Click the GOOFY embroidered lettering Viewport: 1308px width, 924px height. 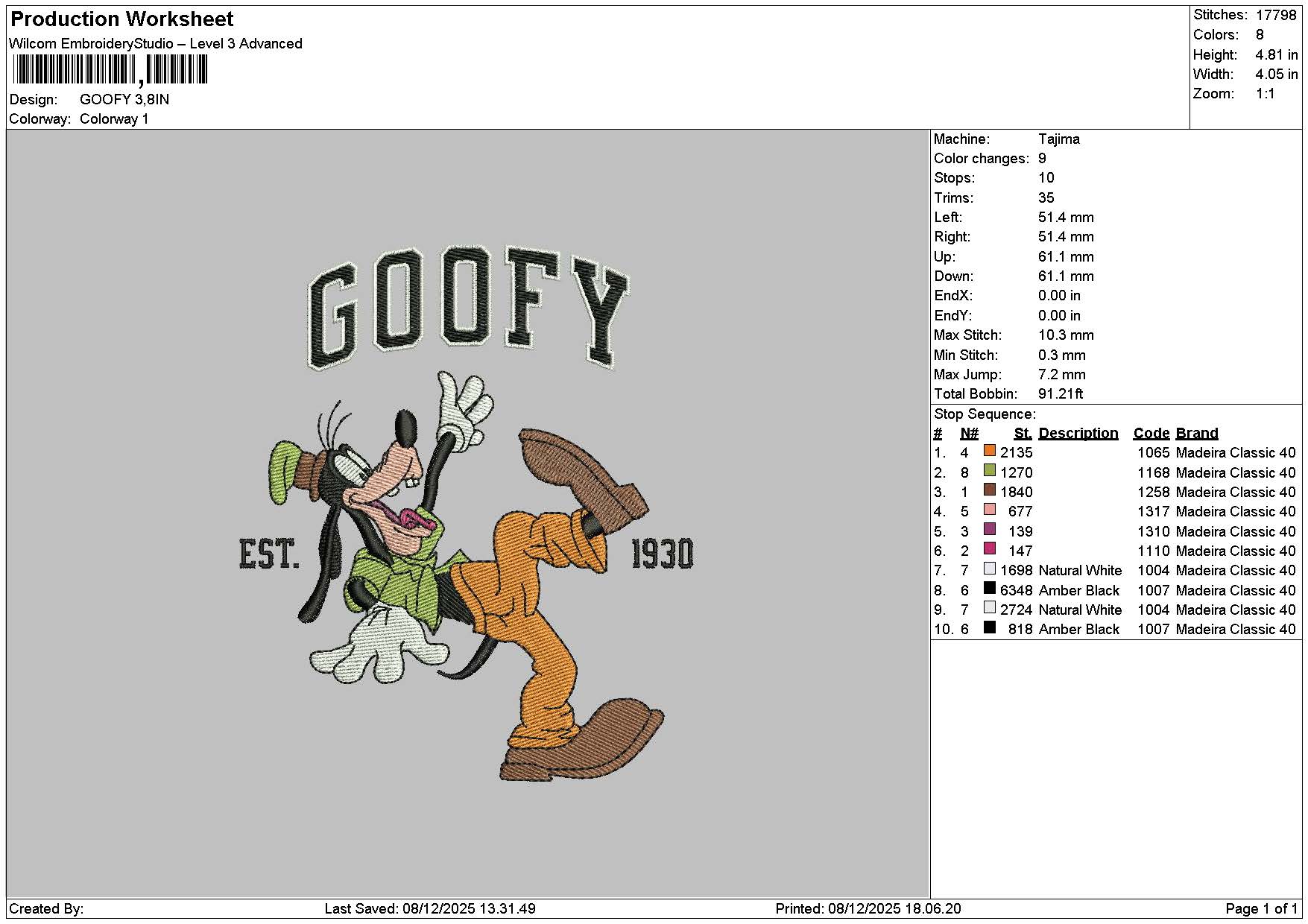pos(468,307)
